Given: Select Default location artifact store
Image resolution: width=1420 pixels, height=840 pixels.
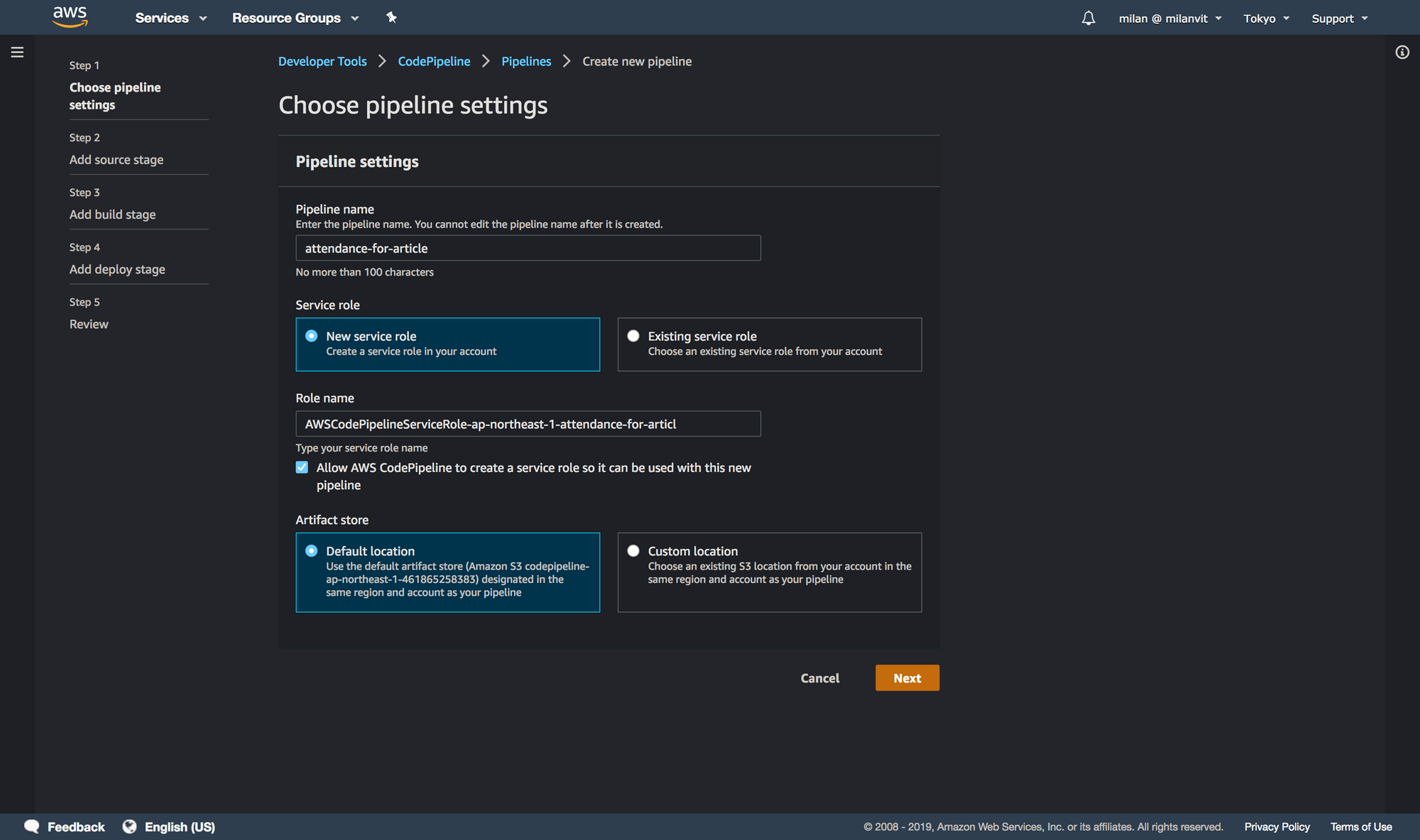Looking at the screenshot, I should point(312,550).
